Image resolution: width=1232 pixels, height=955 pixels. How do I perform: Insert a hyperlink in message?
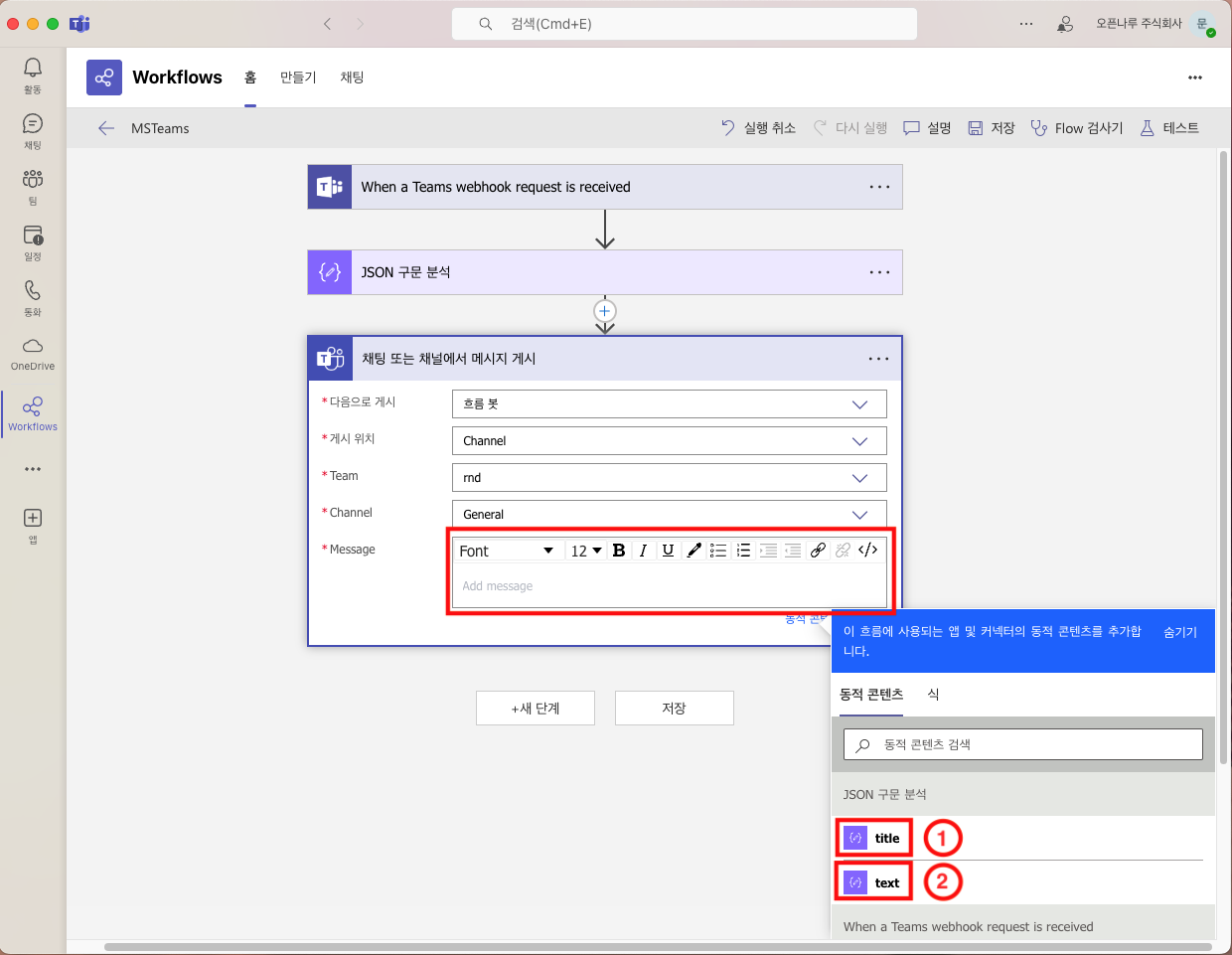[818, 551]
